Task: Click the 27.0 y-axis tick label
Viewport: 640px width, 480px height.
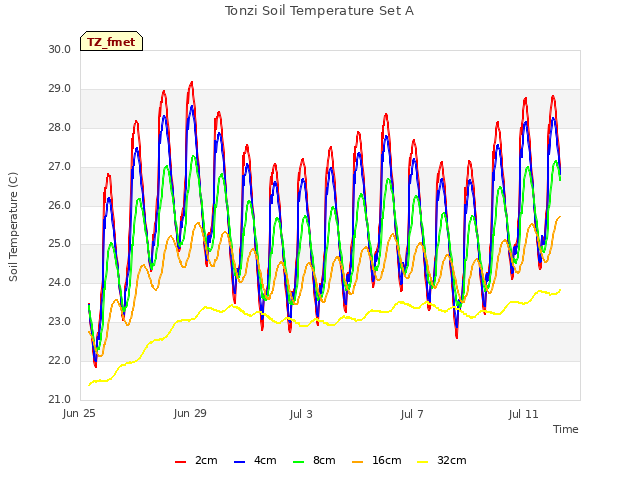Action: (60, 167)
